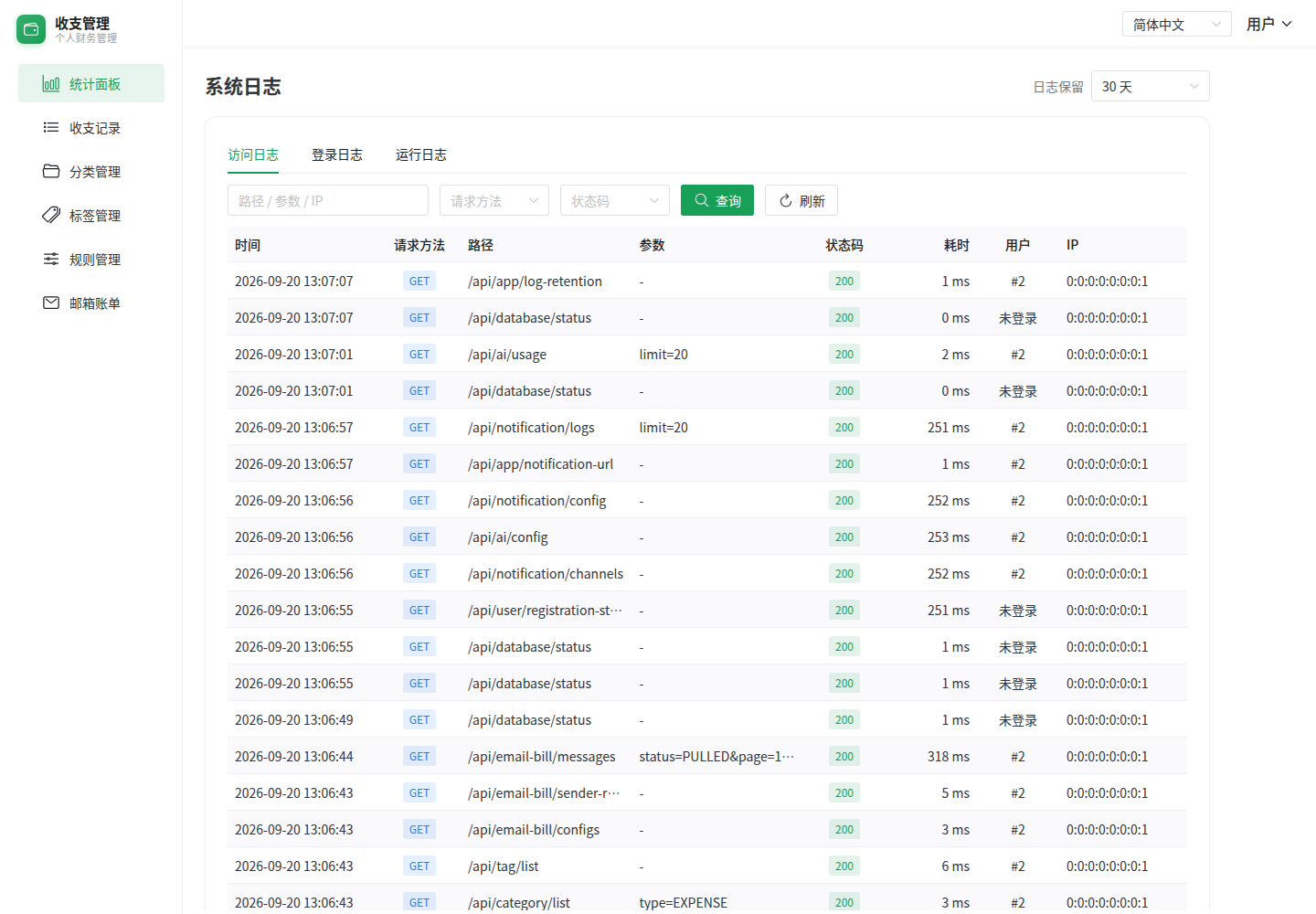
Task: Click the /api/app/notification-url path cell
Action: point(540,464)
